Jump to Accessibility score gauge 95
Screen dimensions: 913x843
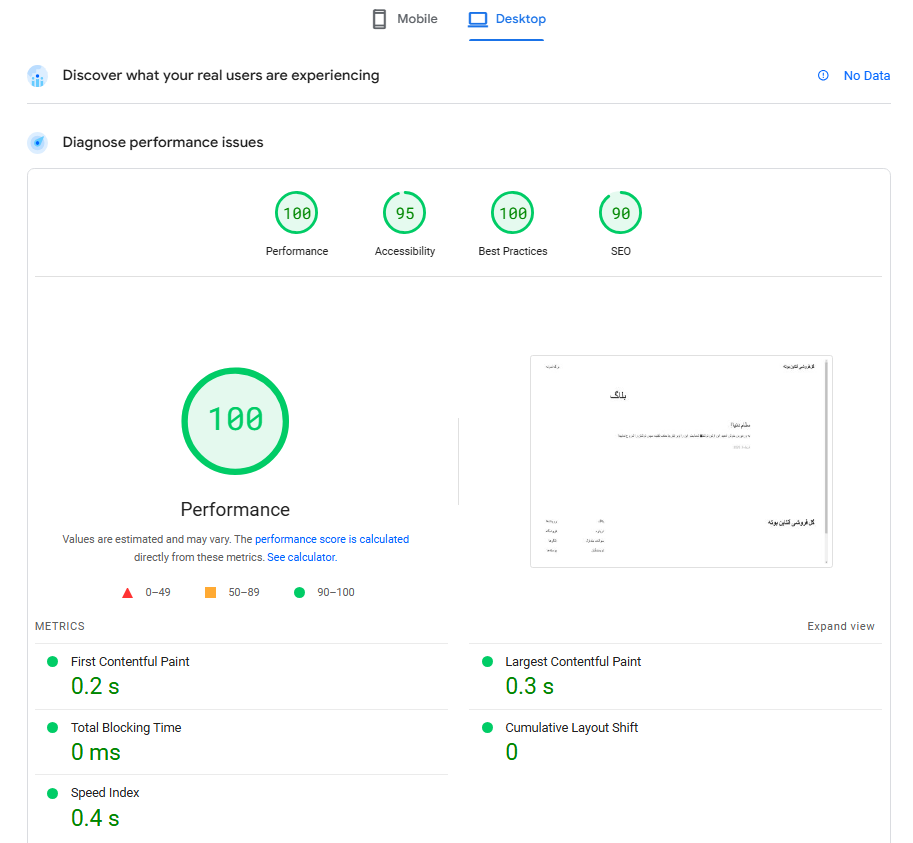pyautogui.click(x=405, y=212)
